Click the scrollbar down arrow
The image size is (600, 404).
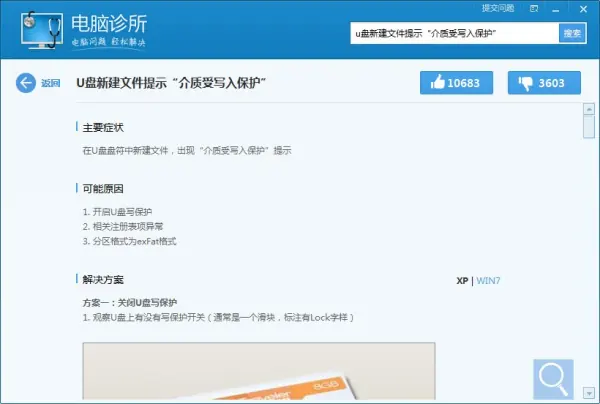pos(589,392)
